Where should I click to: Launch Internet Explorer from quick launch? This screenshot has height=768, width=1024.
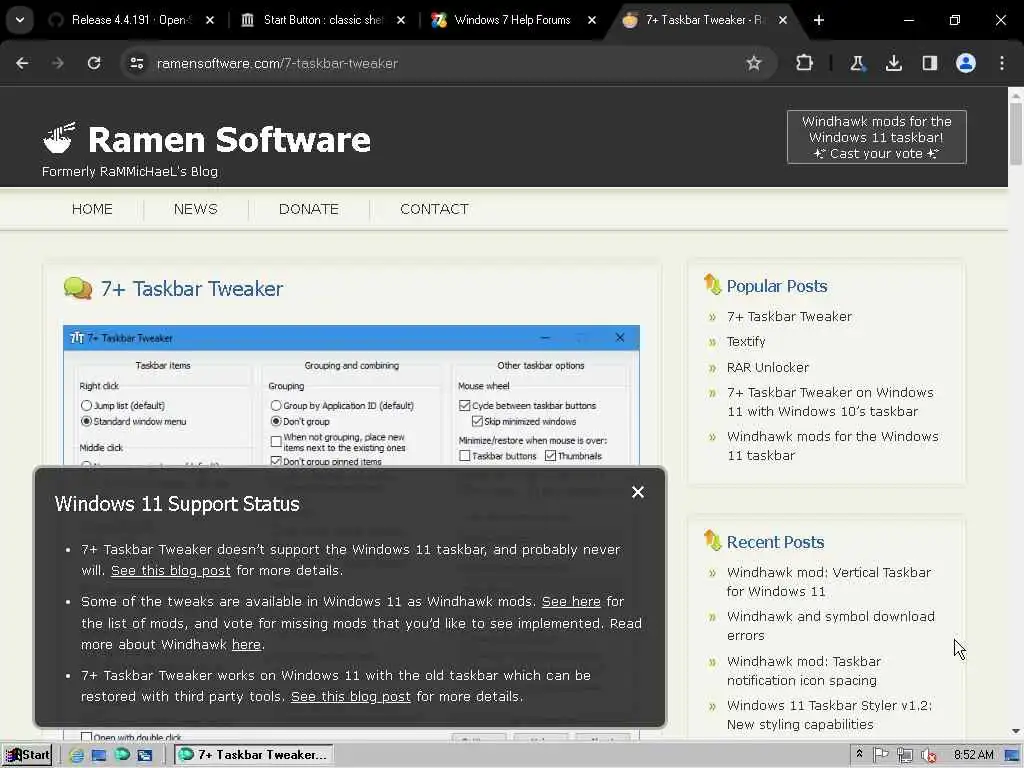click(x=77, y=756)
